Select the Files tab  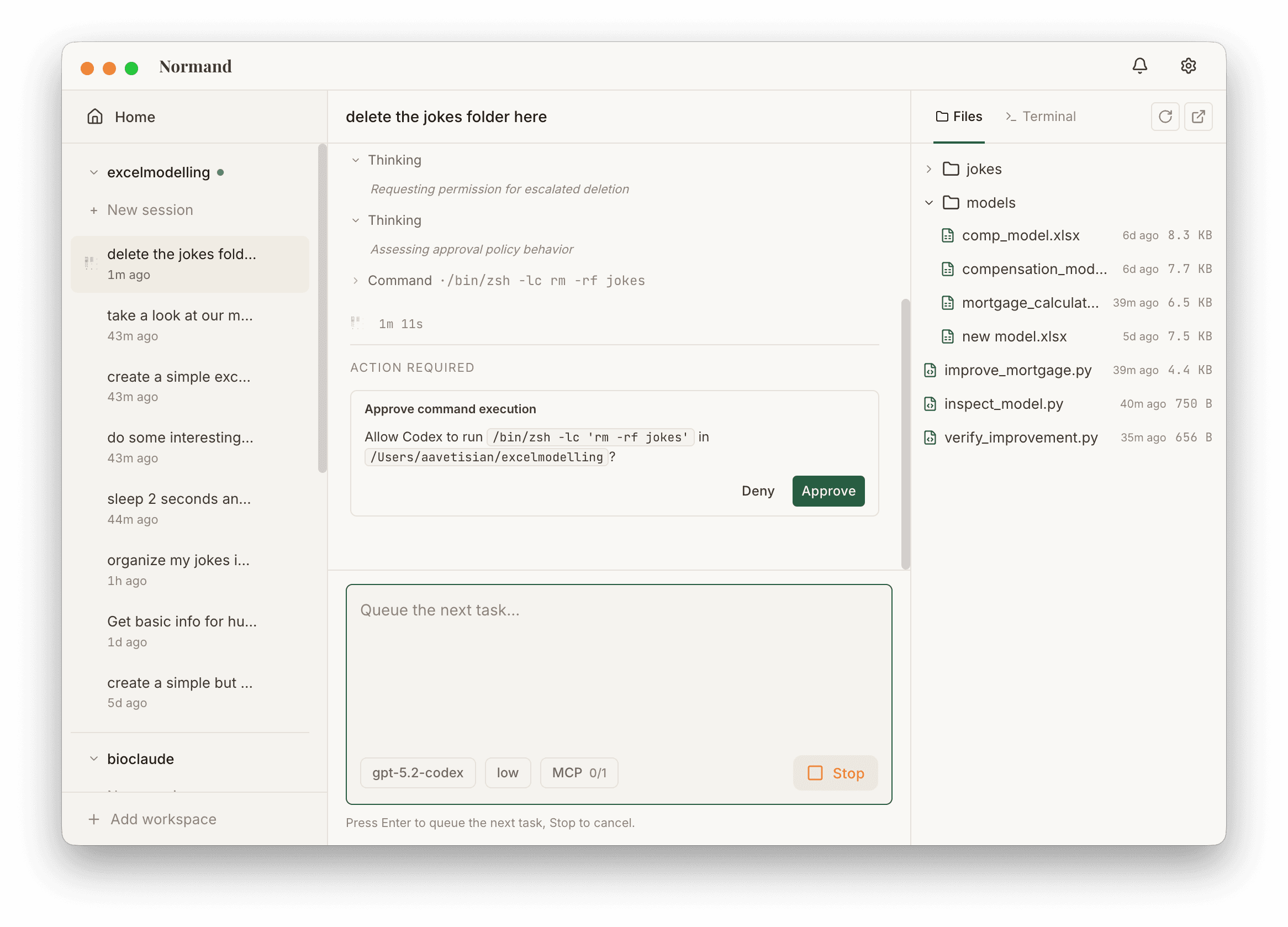(x=959, y=117)
